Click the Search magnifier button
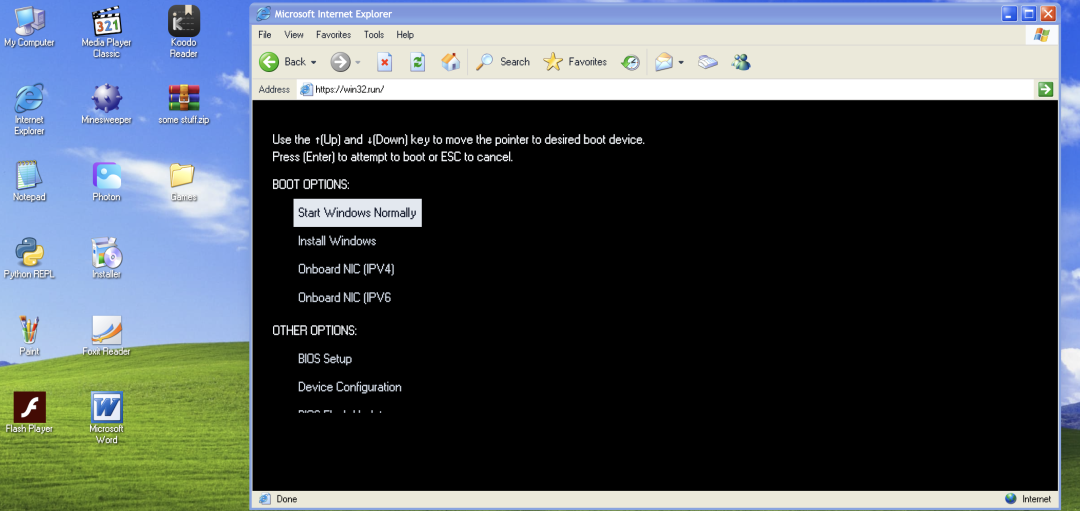 (503, 62)
